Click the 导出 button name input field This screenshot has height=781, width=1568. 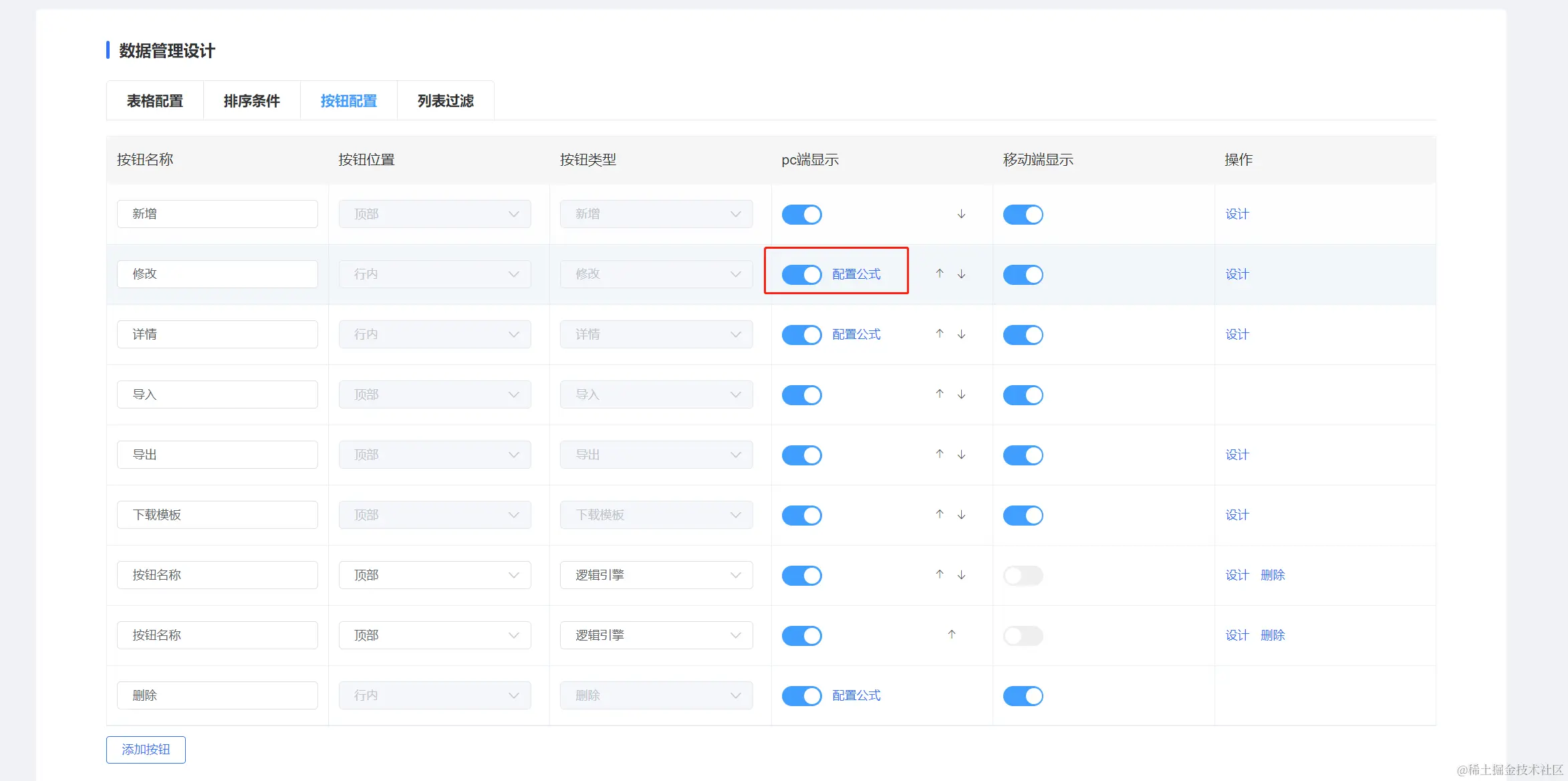click(x=217, y=455)
